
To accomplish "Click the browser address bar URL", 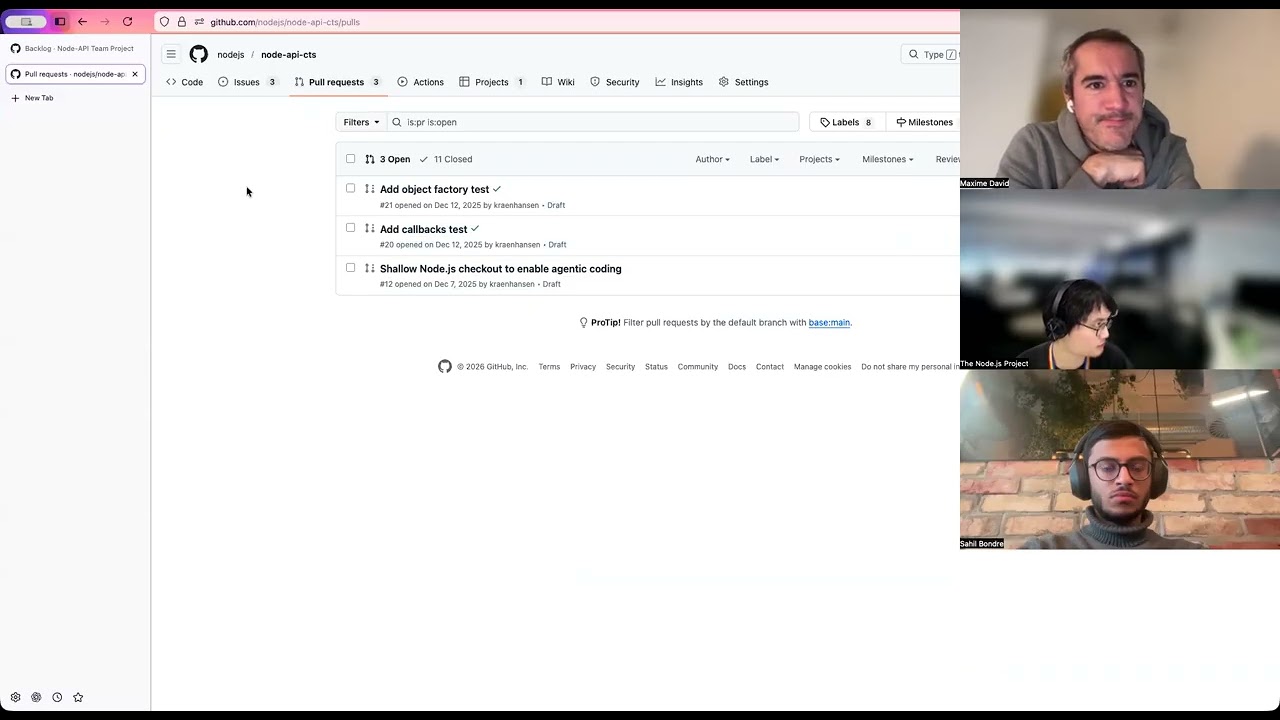I will pyautogui.click(x=285, y=22).
